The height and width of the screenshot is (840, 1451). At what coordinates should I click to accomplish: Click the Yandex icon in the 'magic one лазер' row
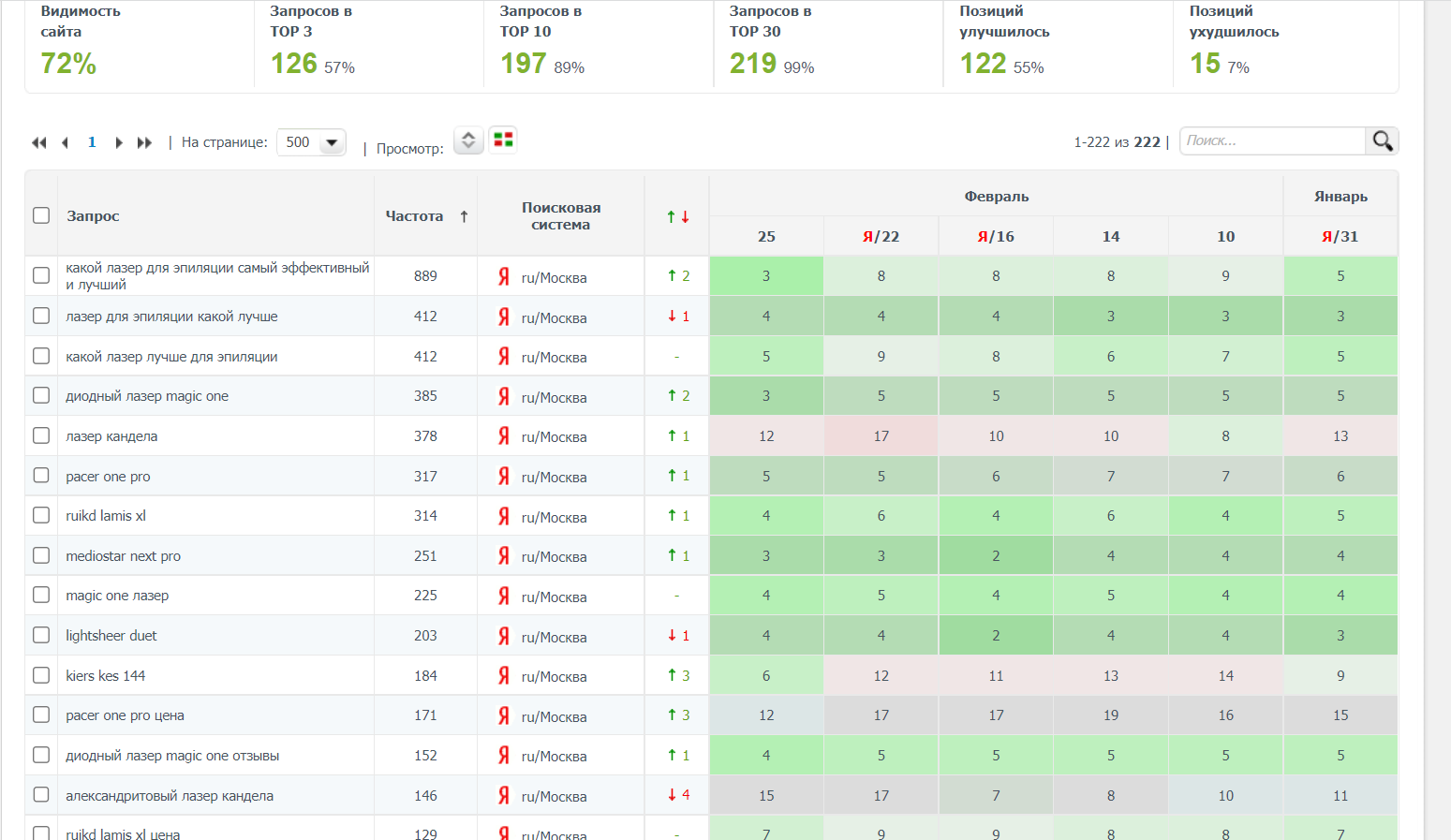coord(504,596)
